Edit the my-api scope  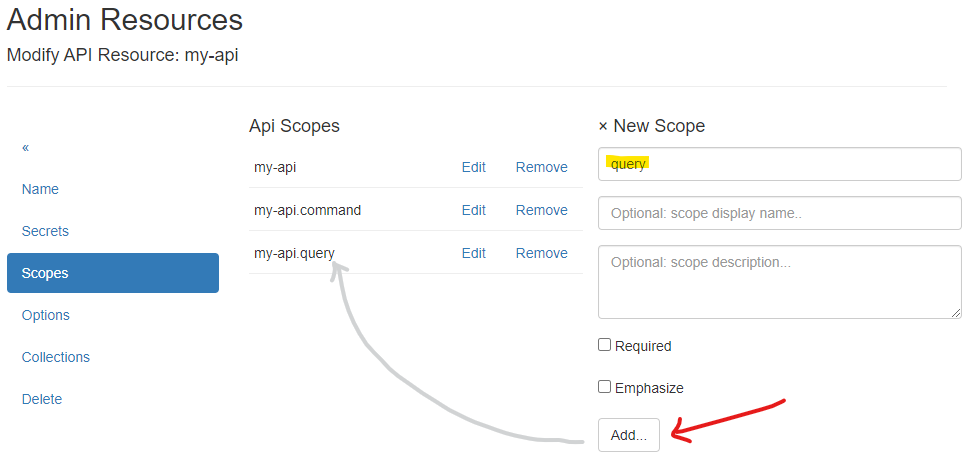(x=474, y=167)
